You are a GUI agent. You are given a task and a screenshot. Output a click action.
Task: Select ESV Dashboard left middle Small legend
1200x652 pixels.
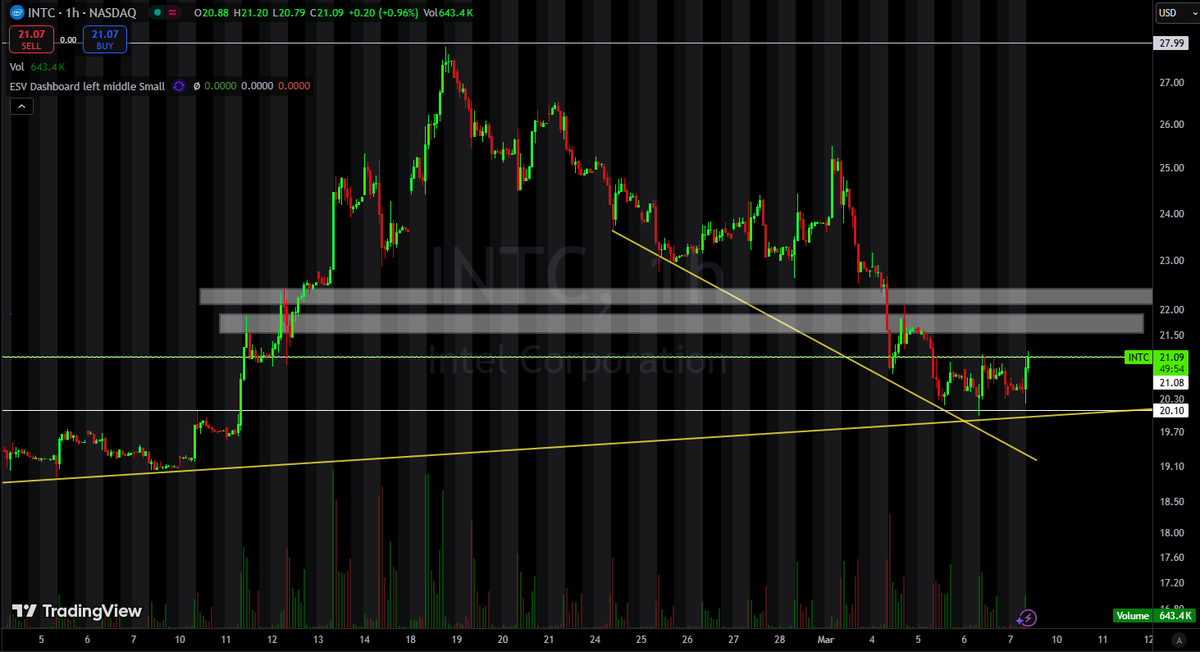click(x=87, y=86)
